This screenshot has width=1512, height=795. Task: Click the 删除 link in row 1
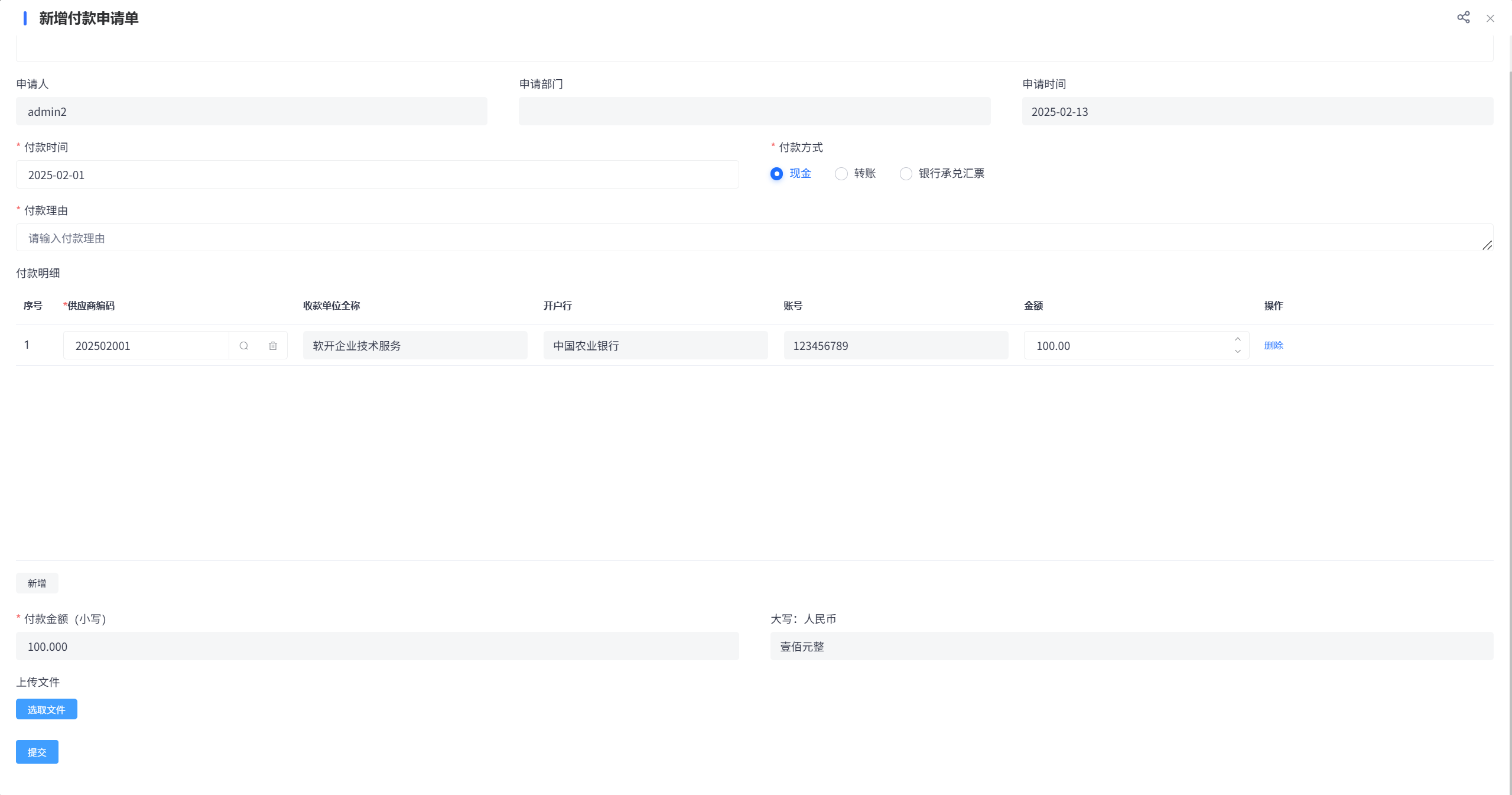click(1273, 346)
